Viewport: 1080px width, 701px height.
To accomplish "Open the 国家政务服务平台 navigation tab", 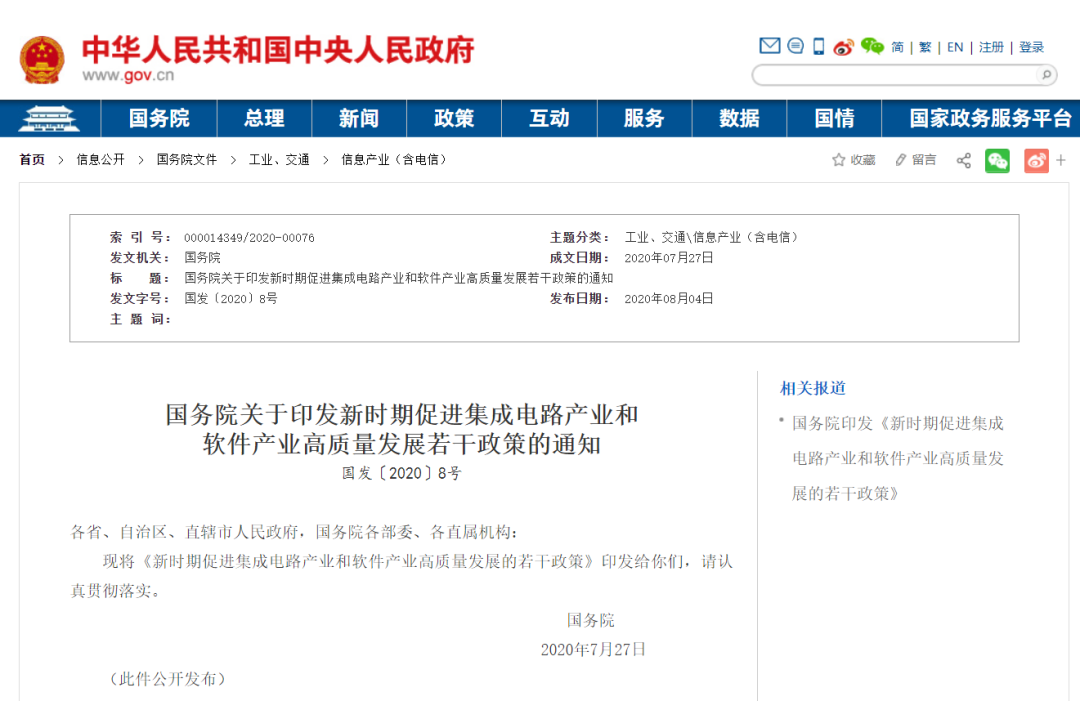I will (x=989, y=118).
